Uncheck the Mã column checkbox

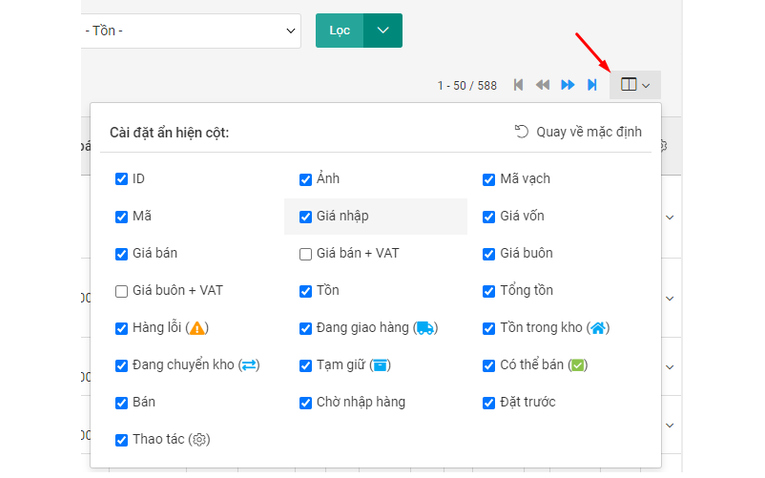[121, 217]
